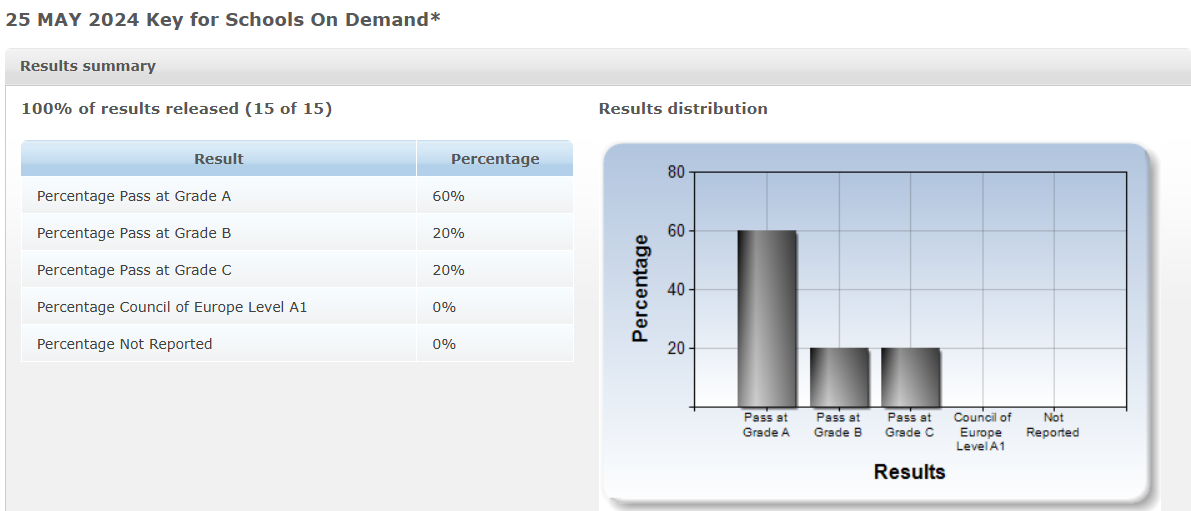Click the Pass at Grade C chart bar
The image size is (1191, 511).
point(910,377)
